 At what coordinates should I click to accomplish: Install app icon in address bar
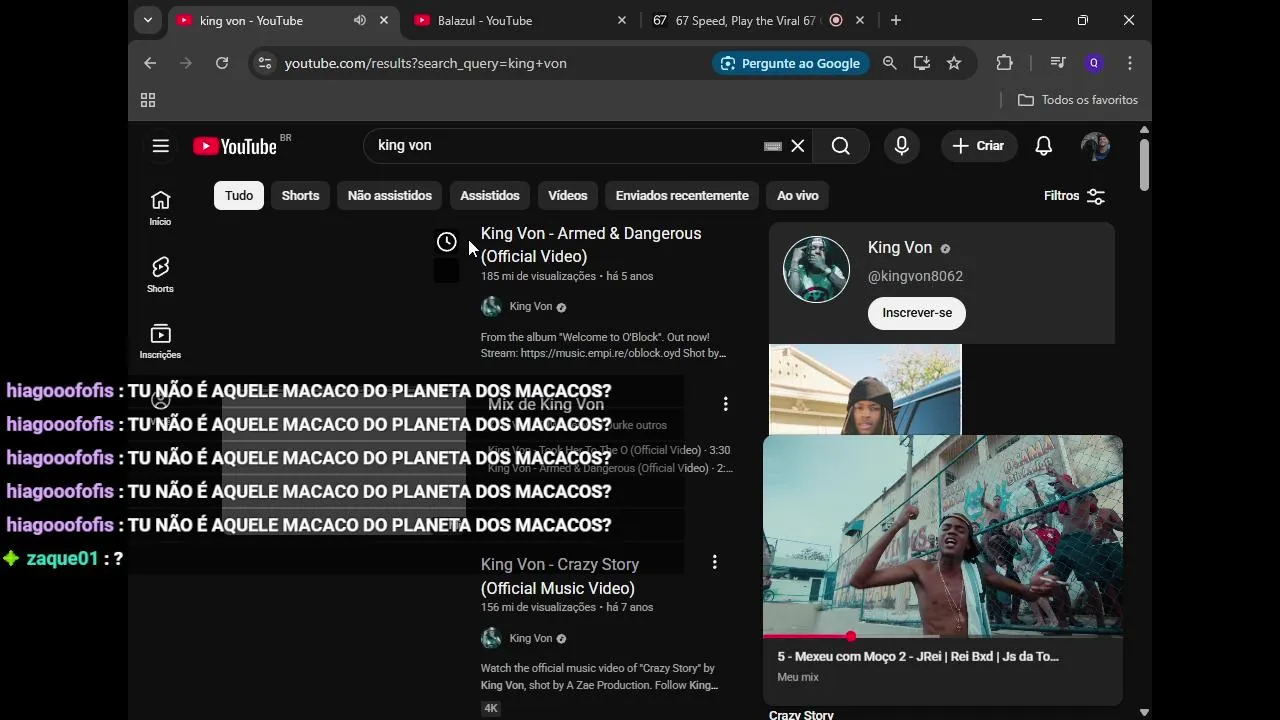(922, 63)
